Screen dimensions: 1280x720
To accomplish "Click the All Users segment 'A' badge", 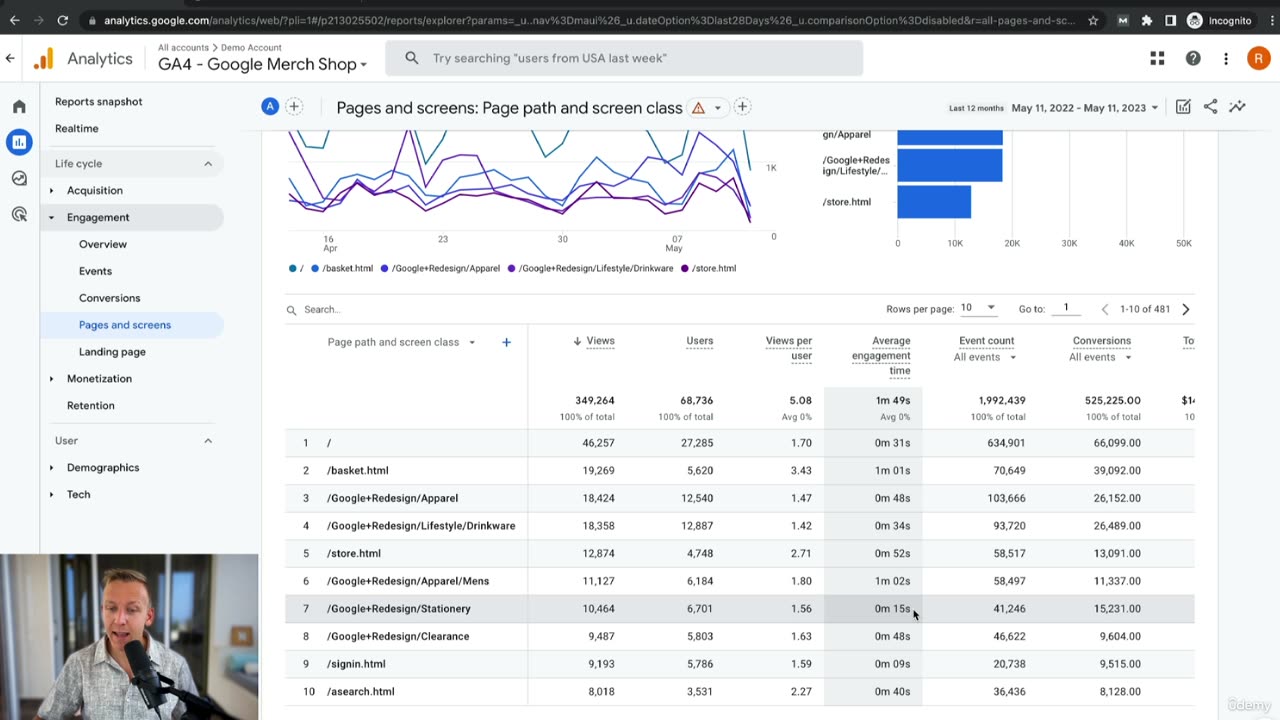I will click(x=270, y=107).
